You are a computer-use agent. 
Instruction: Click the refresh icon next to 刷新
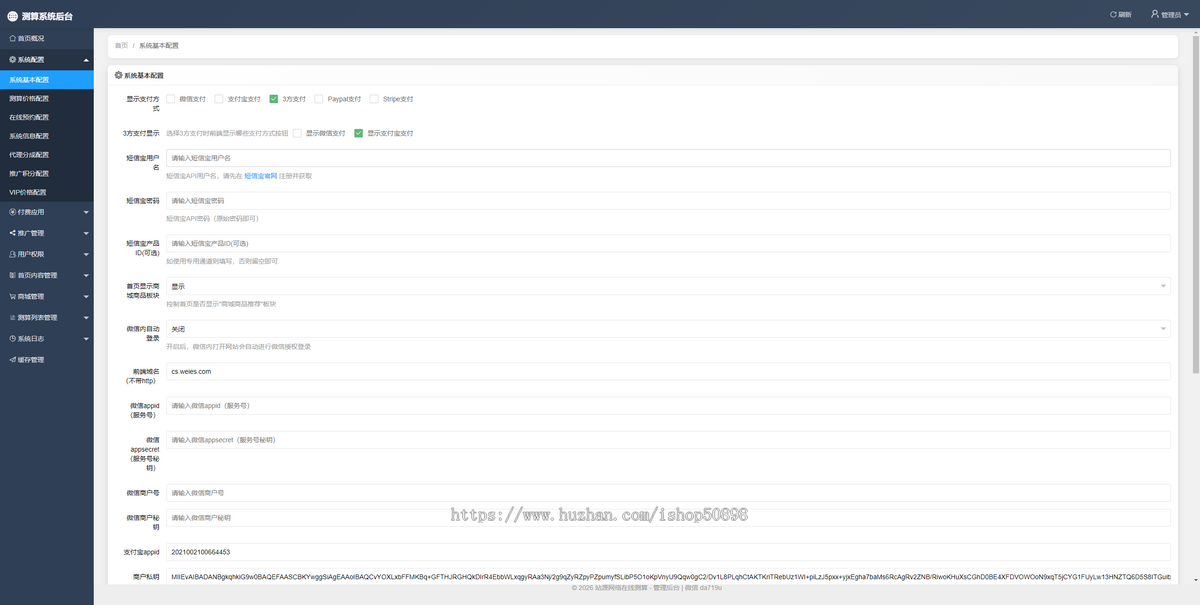[1113, 15]
